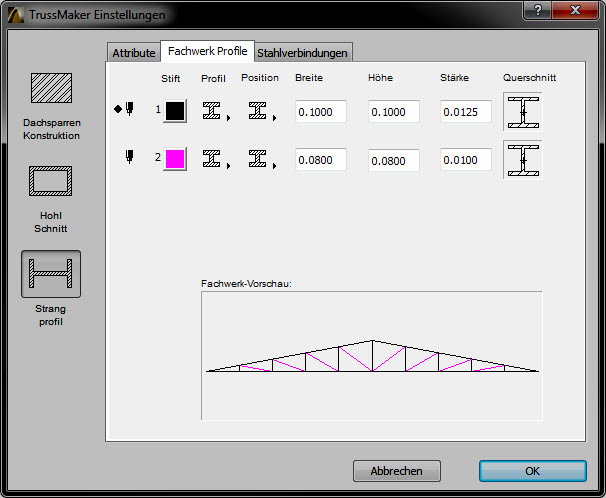Open help with the question mark button

(537, 10)
